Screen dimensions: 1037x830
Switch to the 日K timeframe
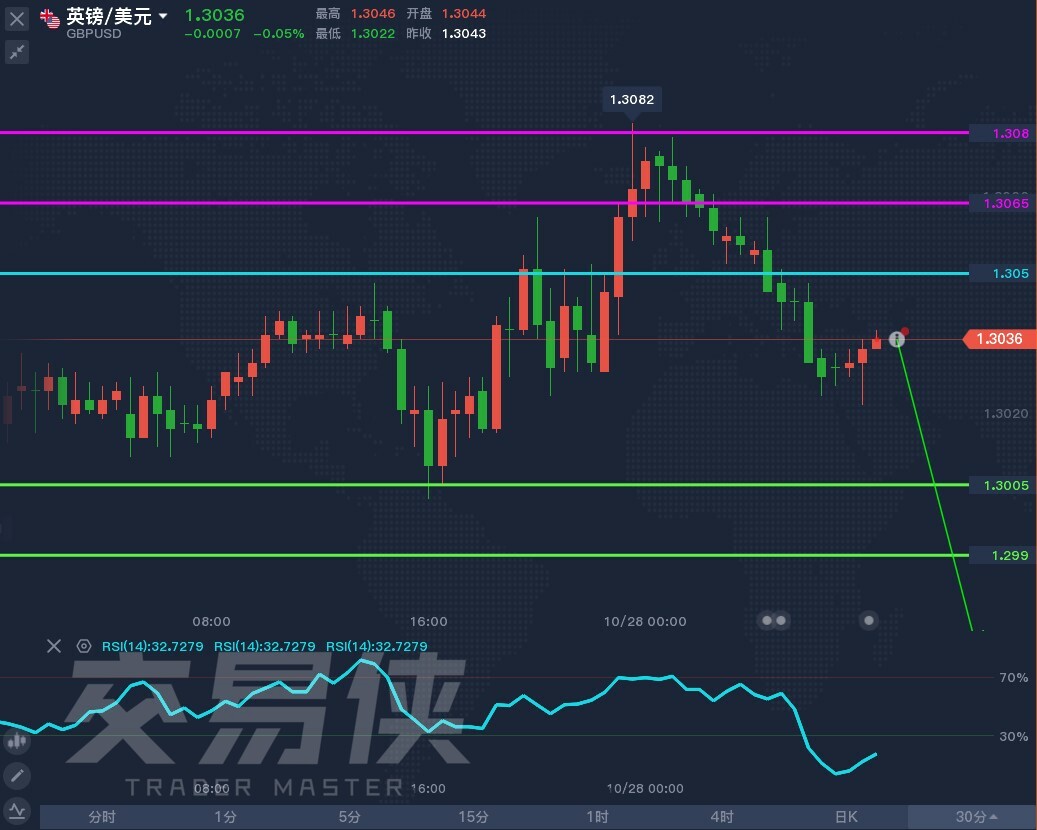click(846, 817)
